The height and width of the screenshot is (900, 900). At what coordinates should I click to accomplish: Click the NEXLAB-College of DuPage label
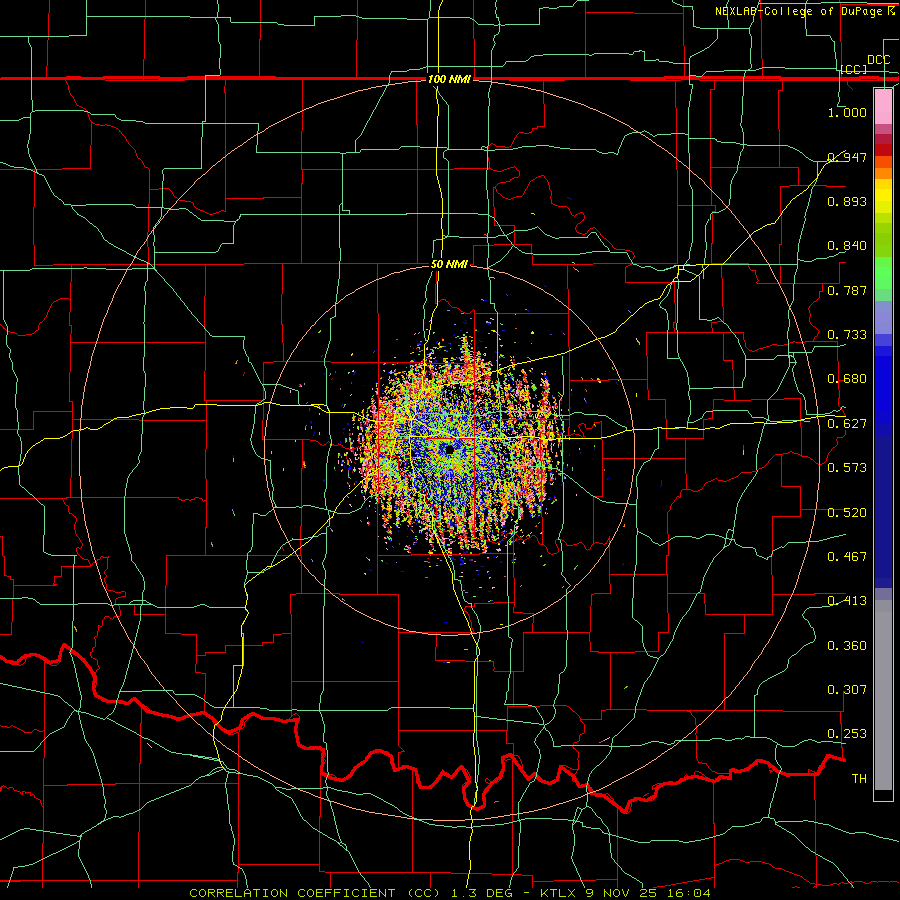804,11
